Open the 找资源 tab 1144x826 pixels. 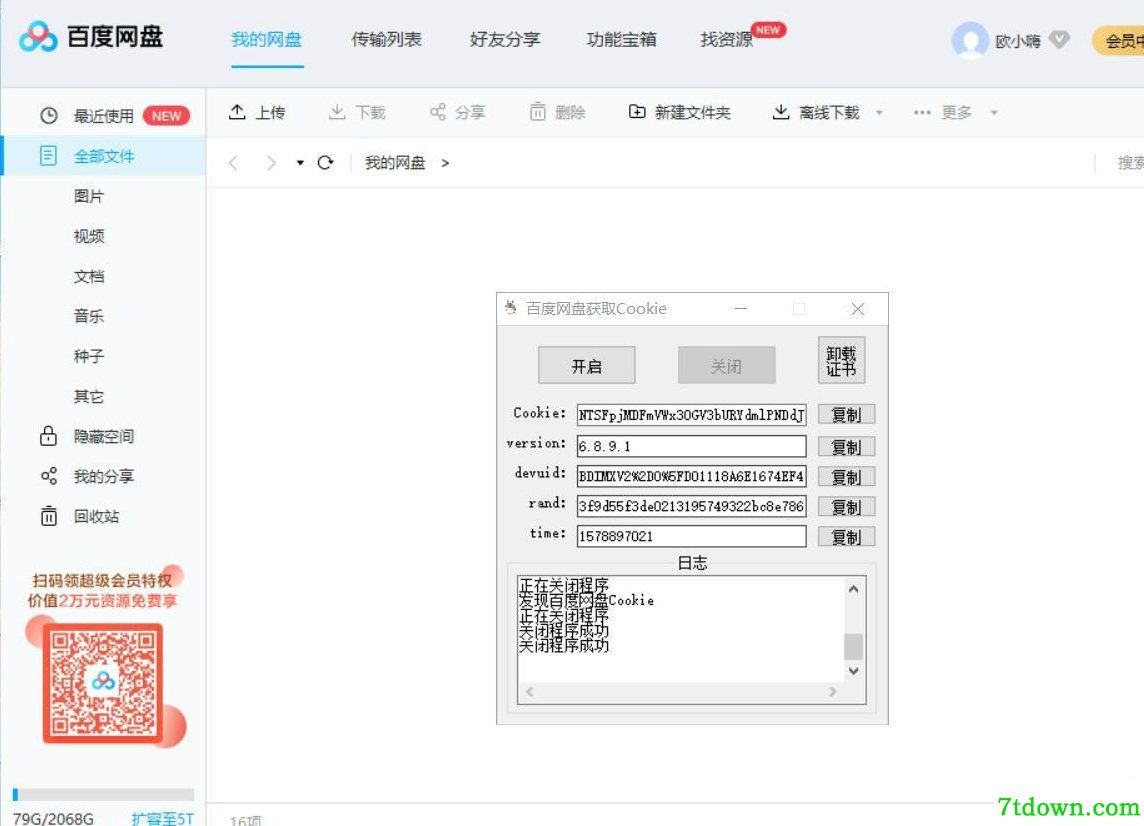point(727,39)
